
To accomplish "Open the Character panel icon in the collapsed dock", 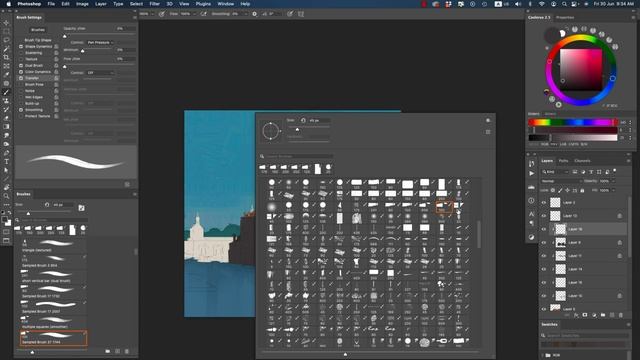I will (x=531, y=214).
